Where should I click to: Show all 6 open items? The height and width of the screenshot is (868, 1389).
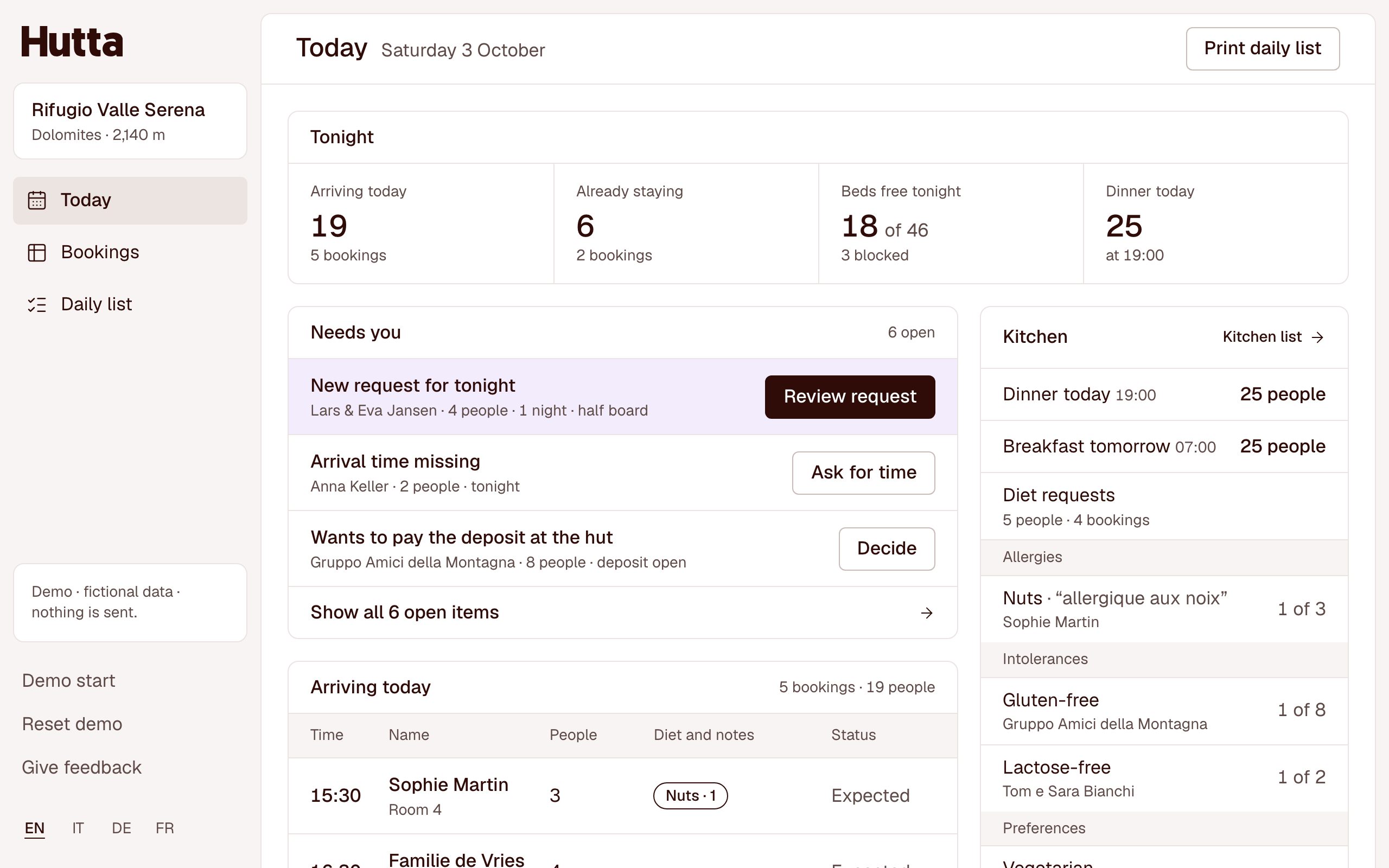pos(622,612)
